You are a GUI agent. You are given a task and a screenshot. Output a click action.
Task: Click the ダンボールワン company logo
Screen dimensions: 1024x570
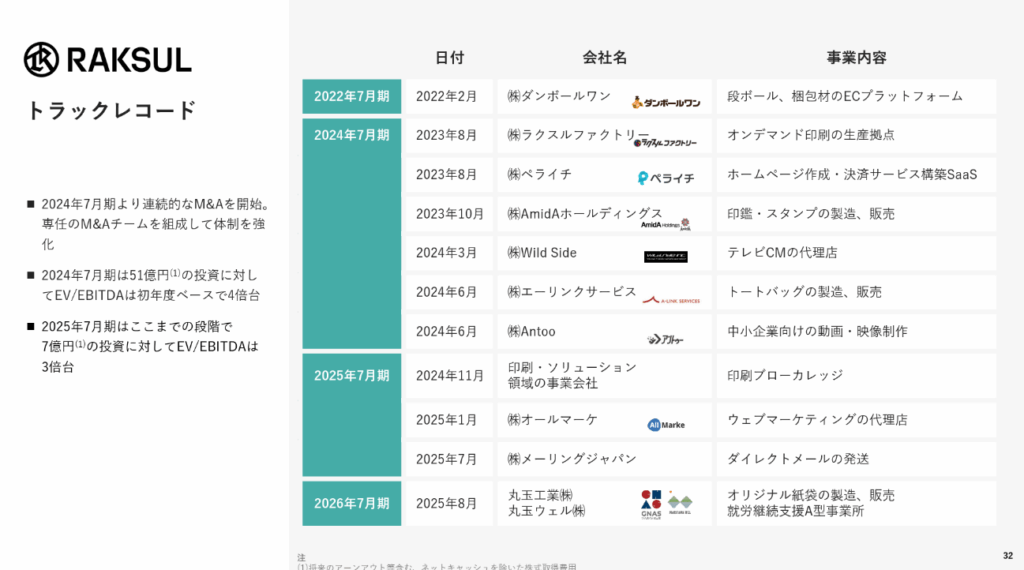(666, 103)
